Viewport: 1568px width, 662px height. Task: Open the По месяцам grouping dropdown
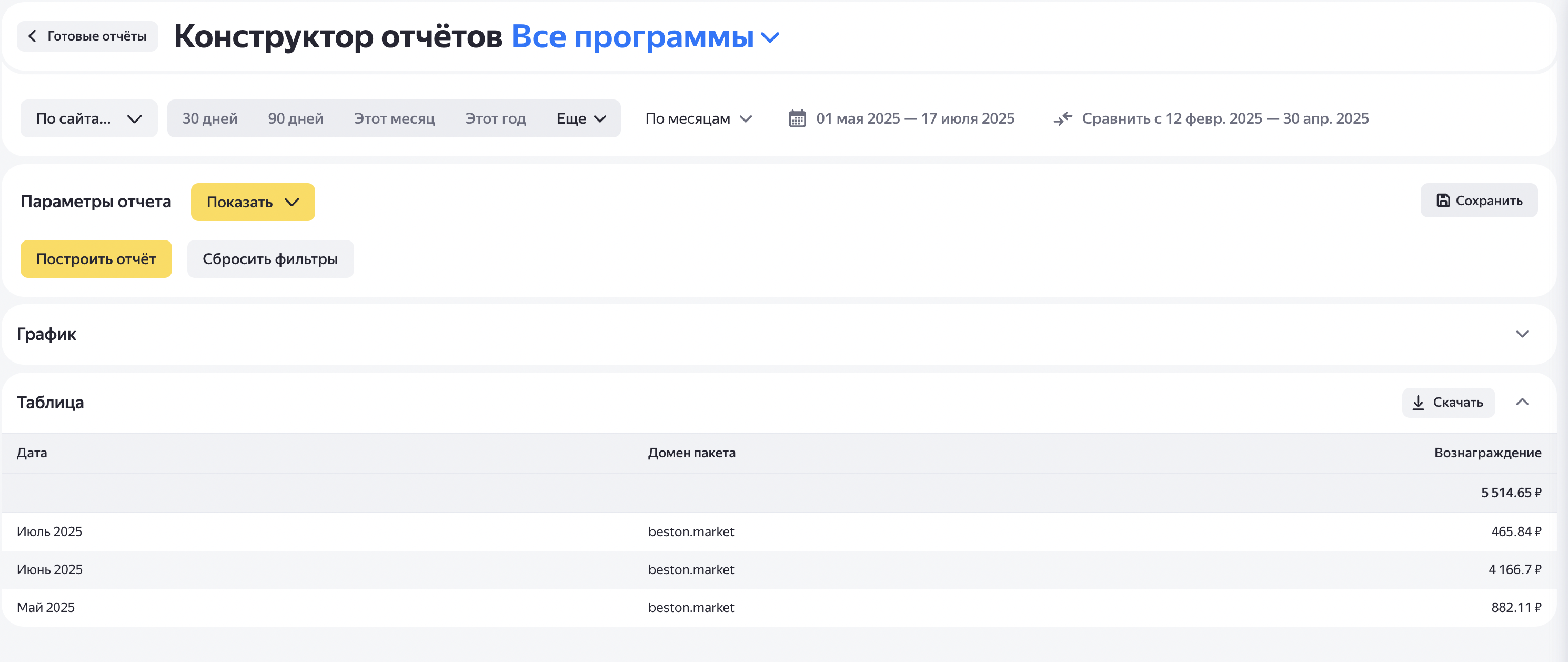[699, 118]
